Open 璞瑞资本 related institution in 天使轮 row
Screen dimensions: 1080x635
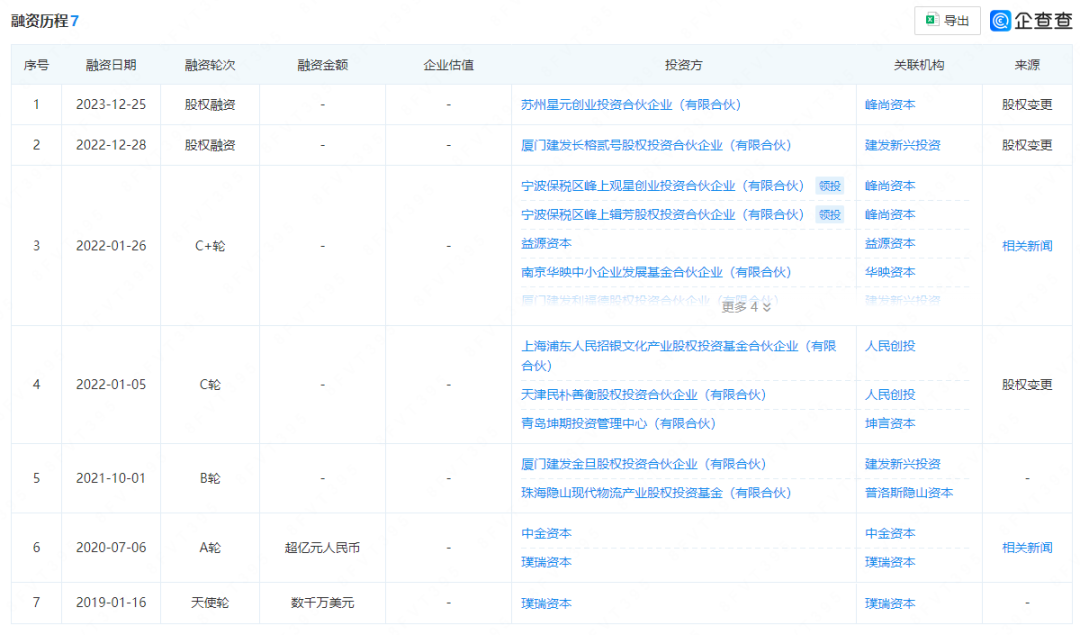click(x=890, y=604)
